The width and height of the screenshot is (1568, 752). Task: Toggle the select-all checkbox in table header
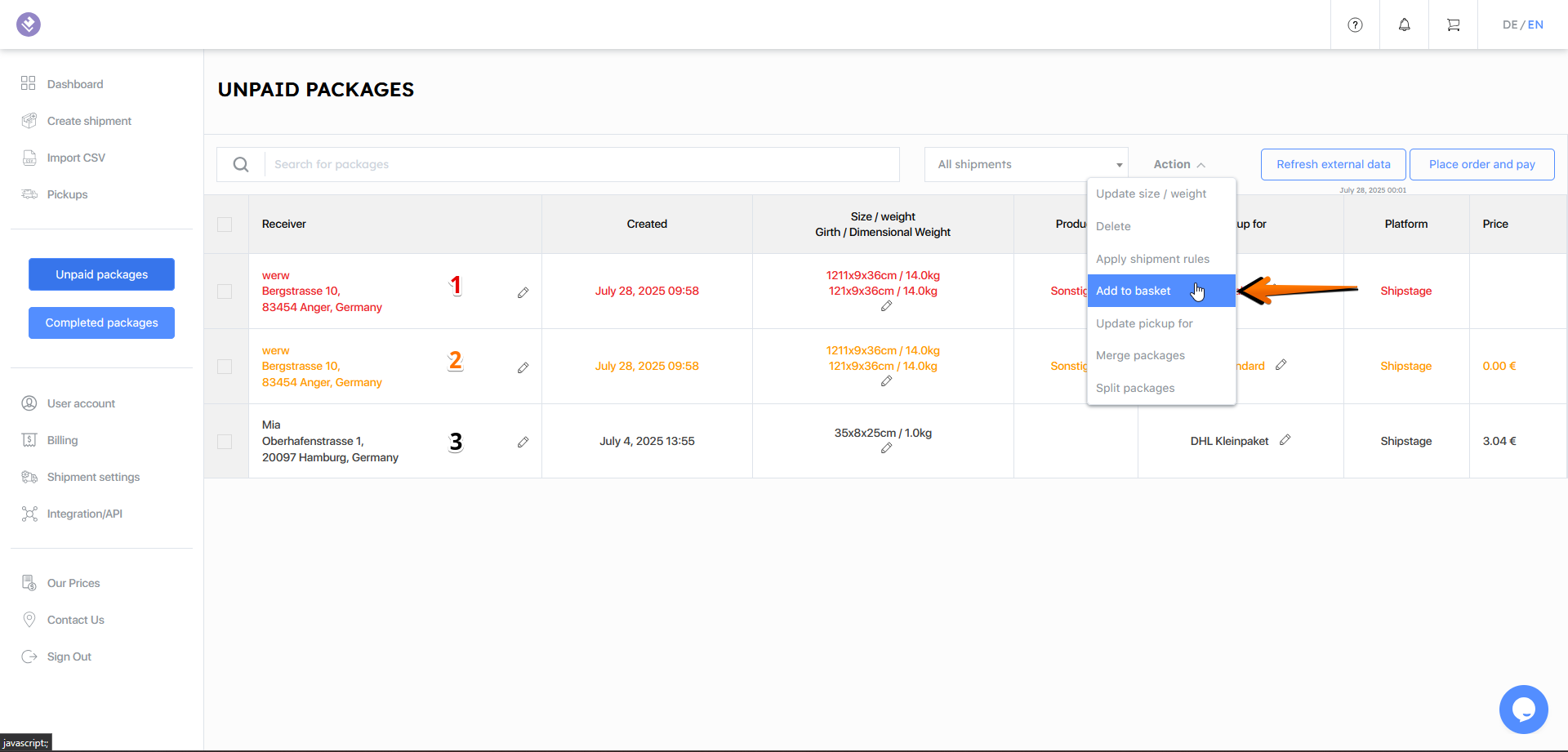225,225
